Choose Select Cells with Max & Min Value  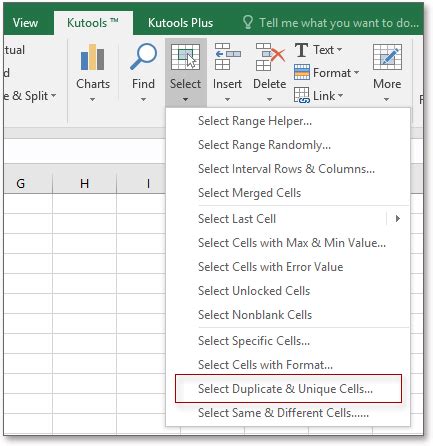(288, 243)
